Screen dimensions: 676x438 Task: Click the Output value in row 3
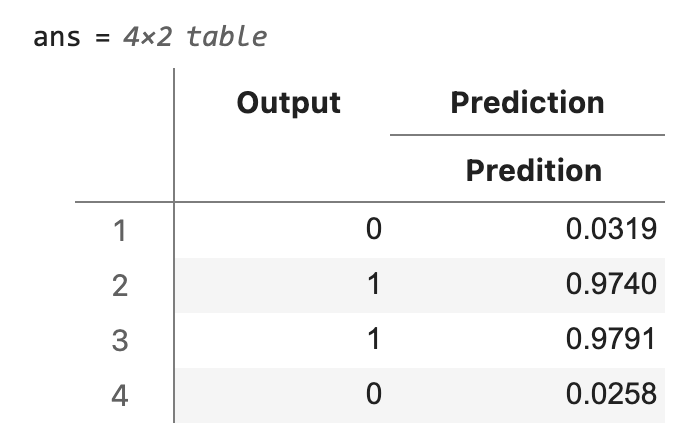tap(373, 341)
